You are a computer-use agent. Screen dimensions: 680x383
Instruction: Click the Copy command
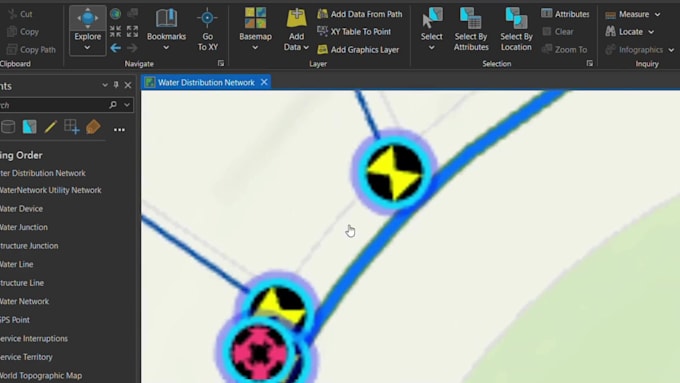click(x=23, y=32)
